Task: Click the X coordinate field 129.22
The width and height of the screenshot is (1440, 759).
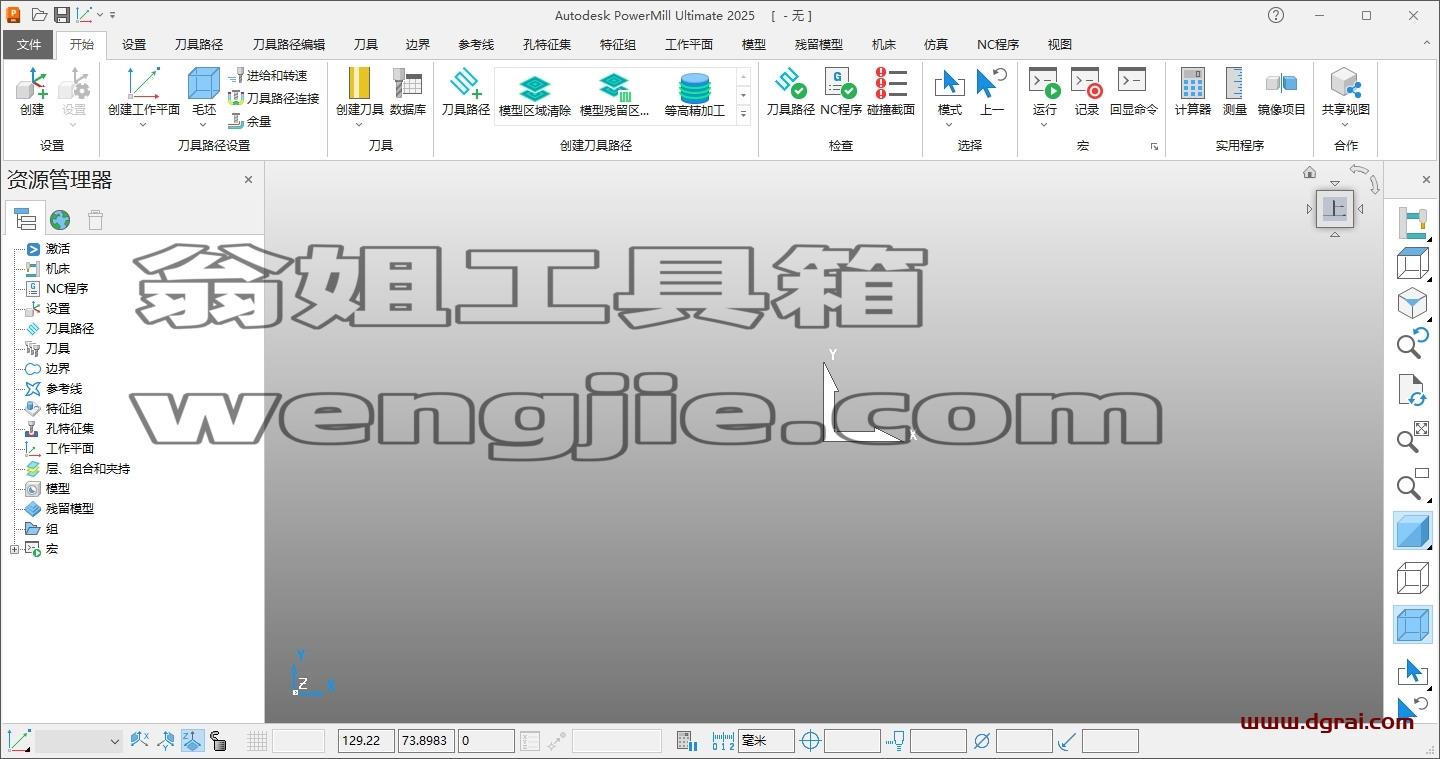Action: coord(366,741)
